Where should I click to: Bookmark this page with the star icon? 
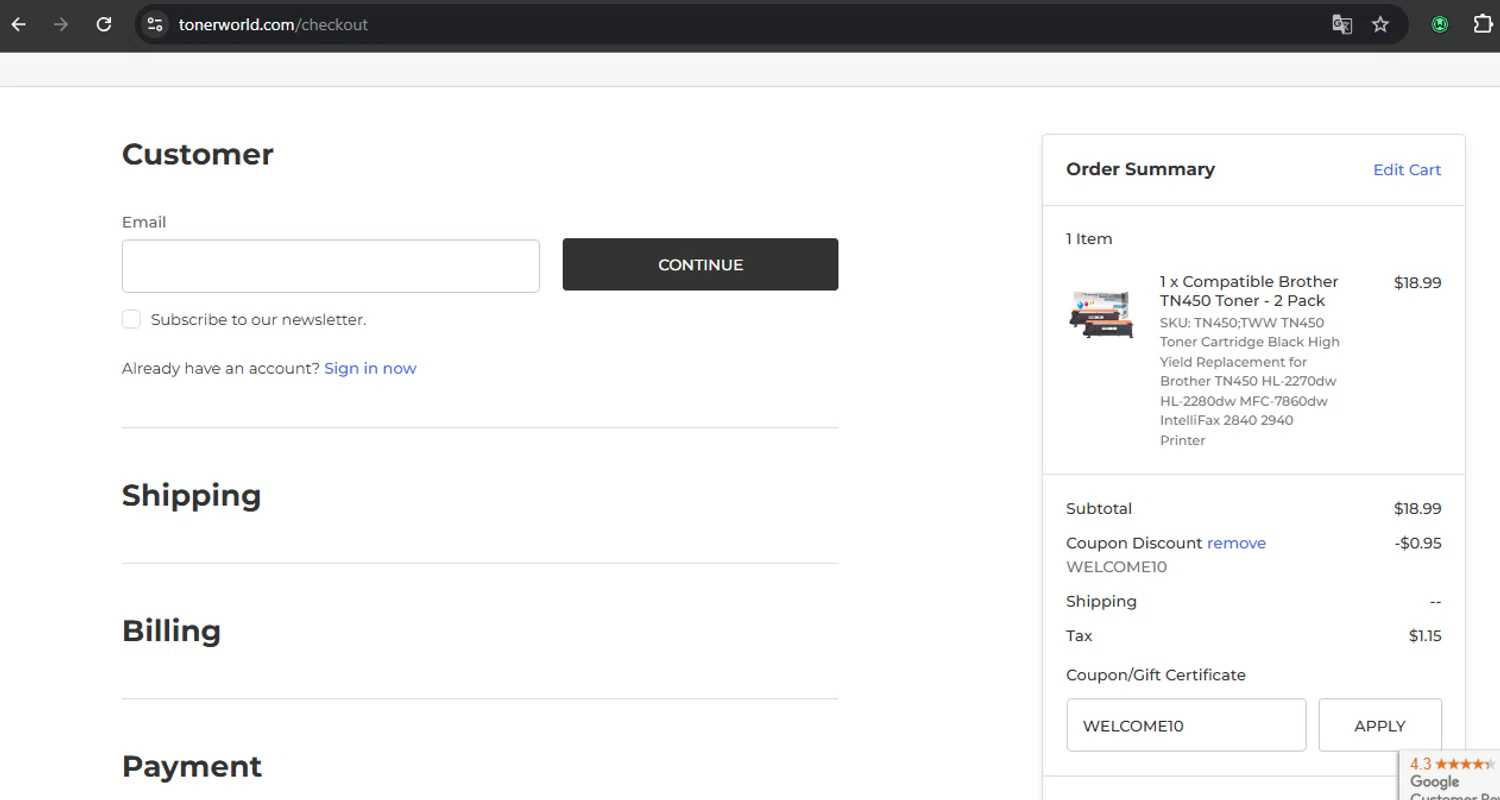1381,24
